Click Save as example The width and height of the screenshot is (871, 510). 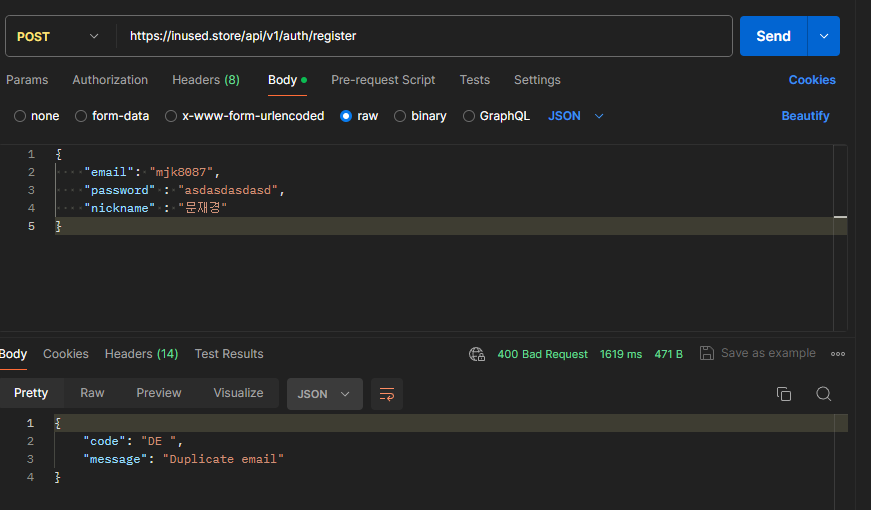coord(768,353)
